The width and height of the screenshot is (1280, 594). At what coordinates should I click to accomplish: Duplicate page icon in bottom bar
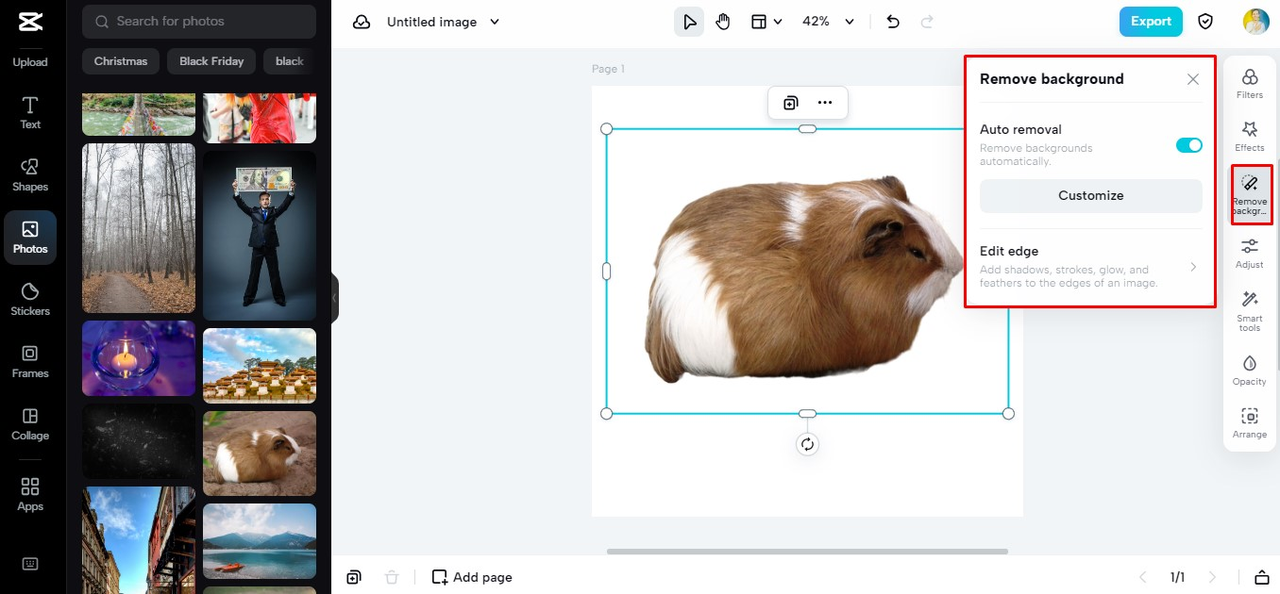point(354,577)
